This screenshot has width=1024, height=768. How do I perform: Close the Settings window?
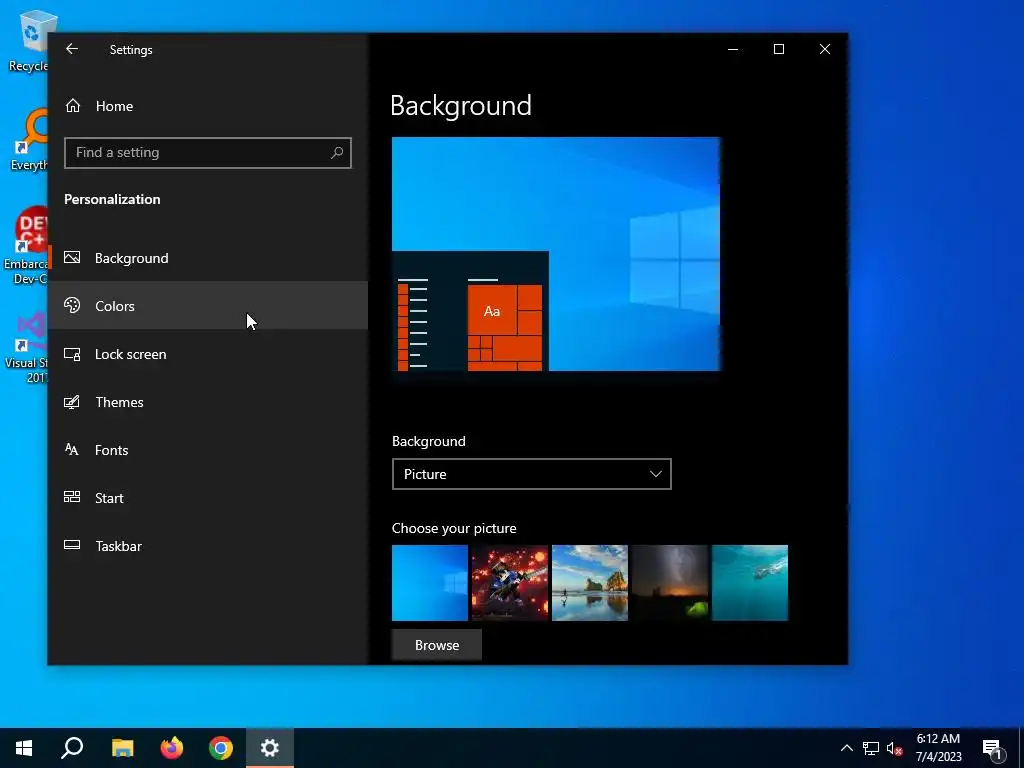click(x=825, y=49)
